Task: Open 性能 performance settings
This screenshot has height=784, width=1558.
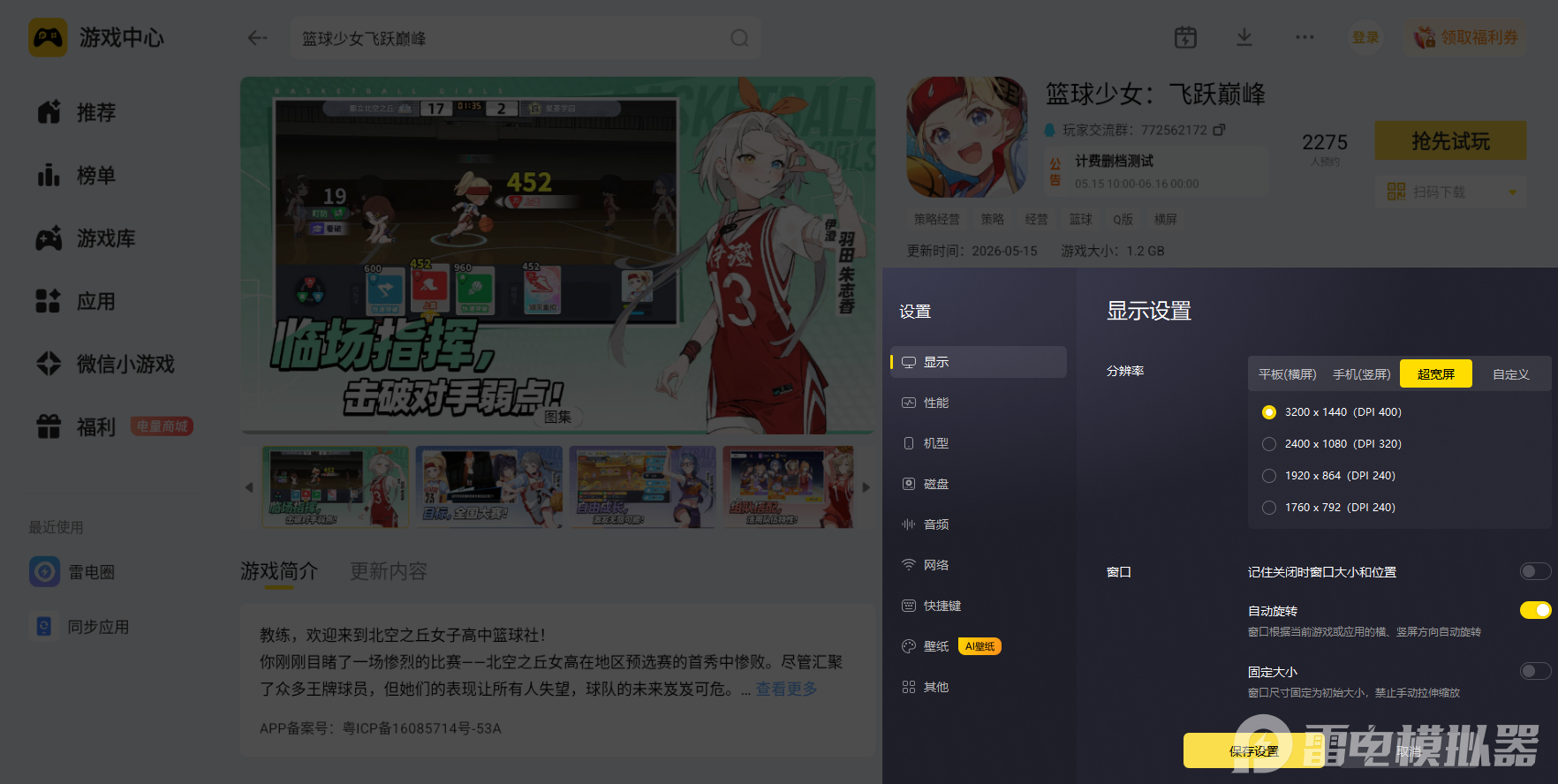Action: (x=979, y=403)
